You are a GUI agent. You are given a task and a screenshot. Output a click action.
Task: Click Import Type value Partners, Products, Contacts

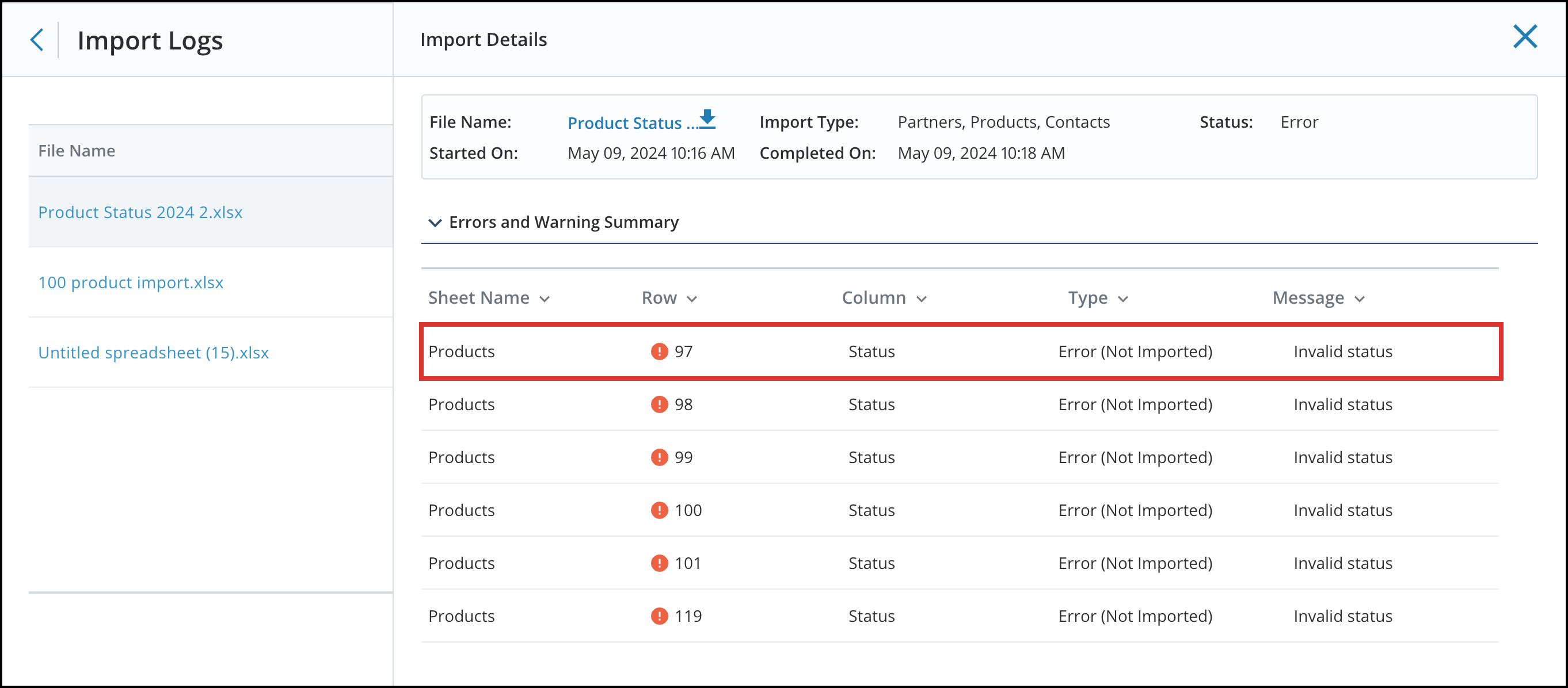pos(1003,121)
